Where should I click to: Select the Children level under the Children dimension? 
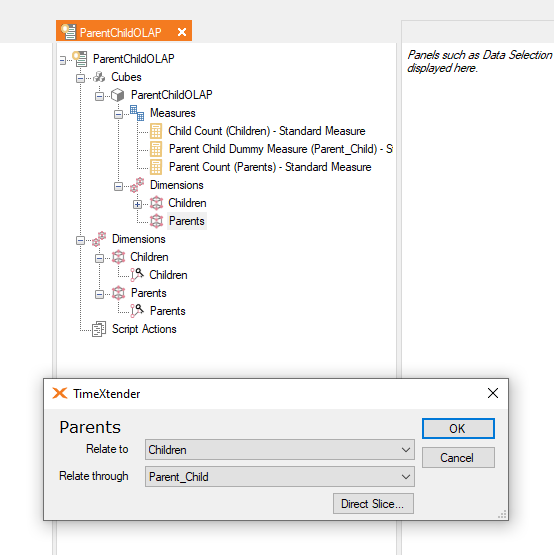click(168, 275)
